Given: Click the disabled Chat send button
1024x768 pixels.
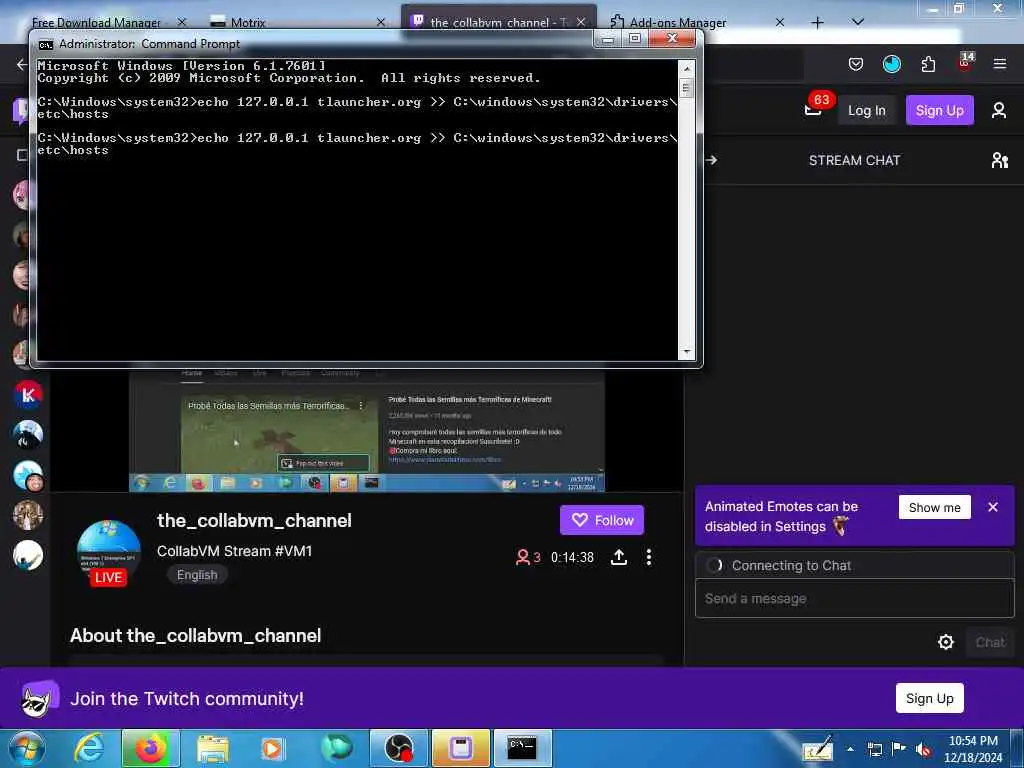Looking at the screenshot, I should pyautogui.click(x=990, y=642).
